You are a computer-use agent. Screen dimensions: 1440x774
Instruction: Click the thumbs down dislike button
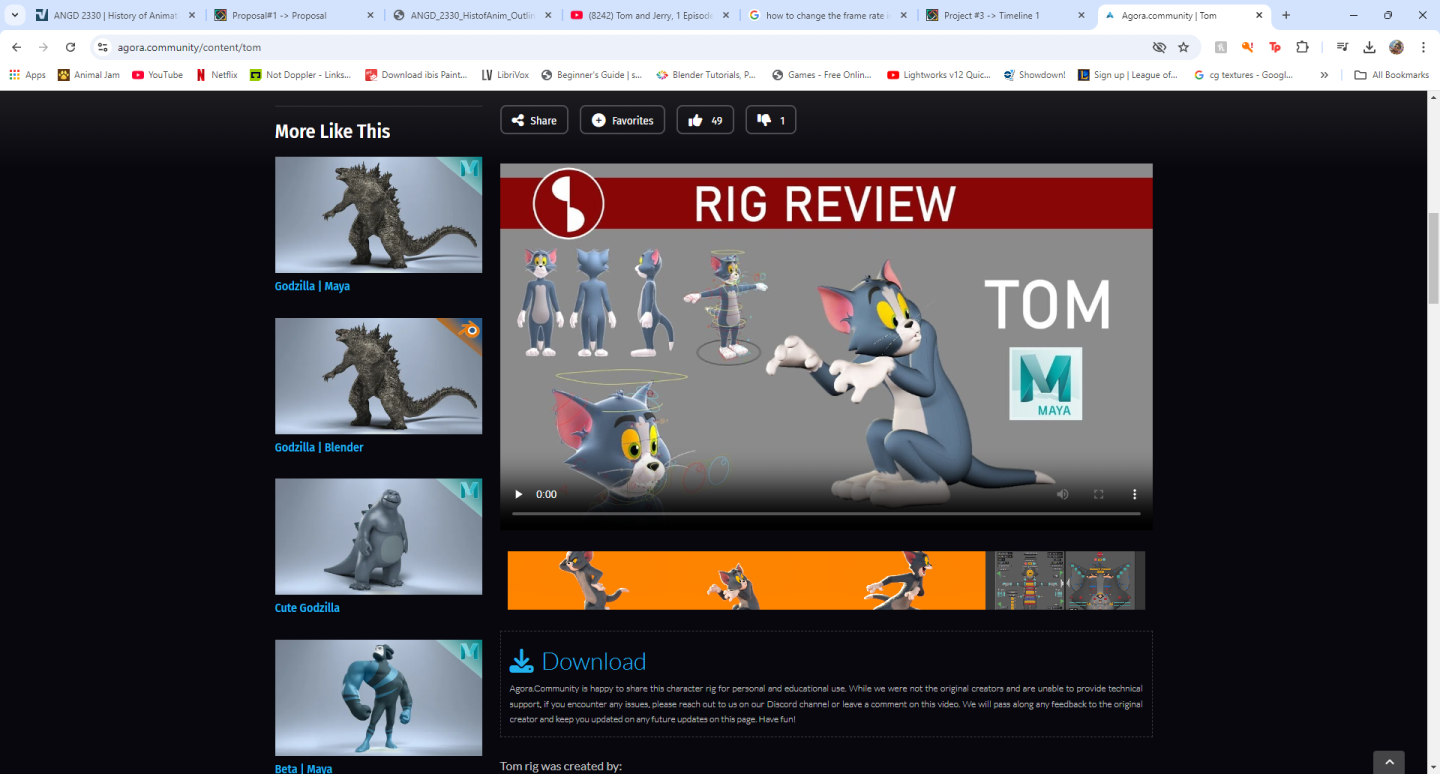[x=771, y=120]
